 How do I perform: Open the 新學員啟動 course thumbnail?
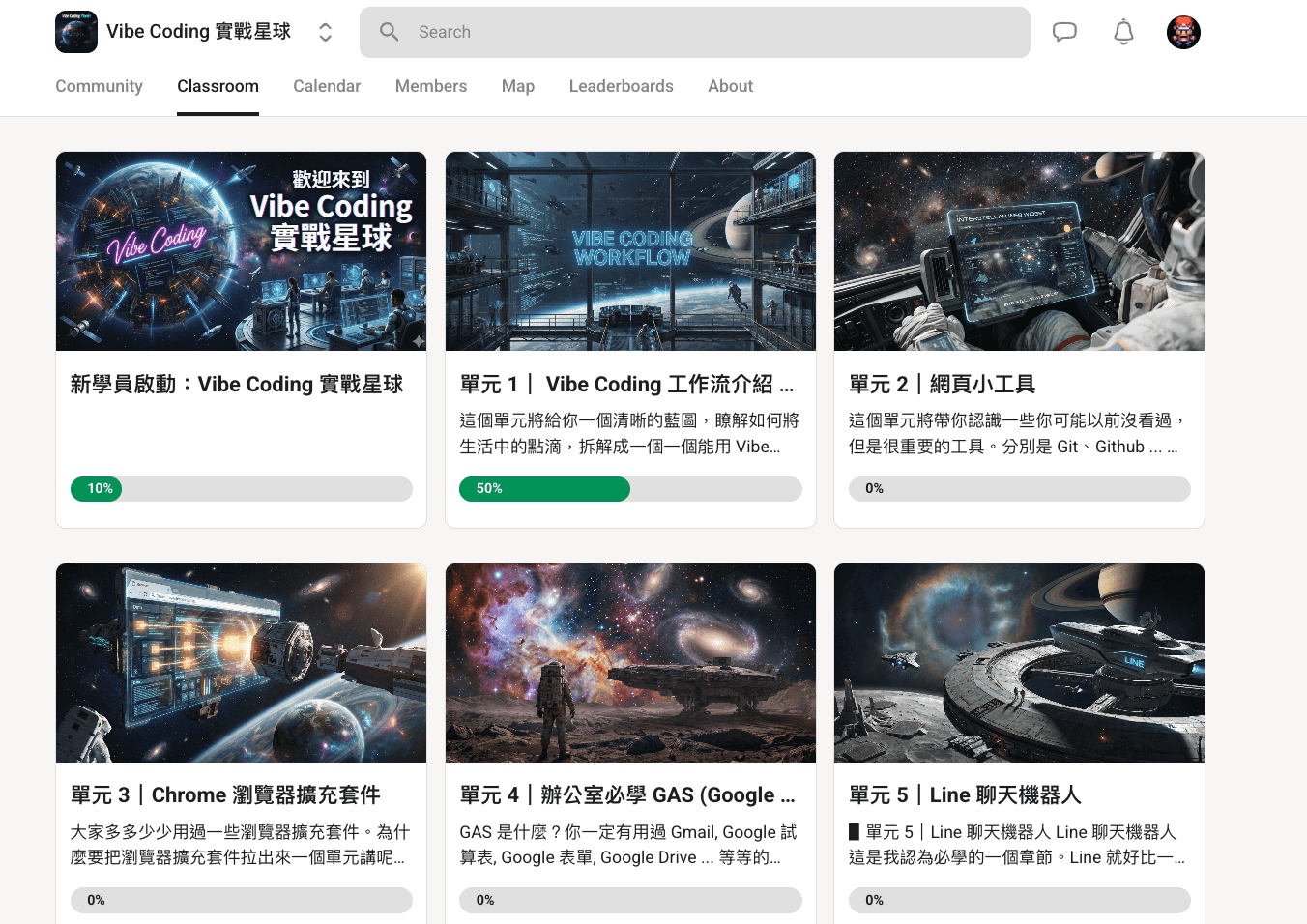tap(241, 251)
